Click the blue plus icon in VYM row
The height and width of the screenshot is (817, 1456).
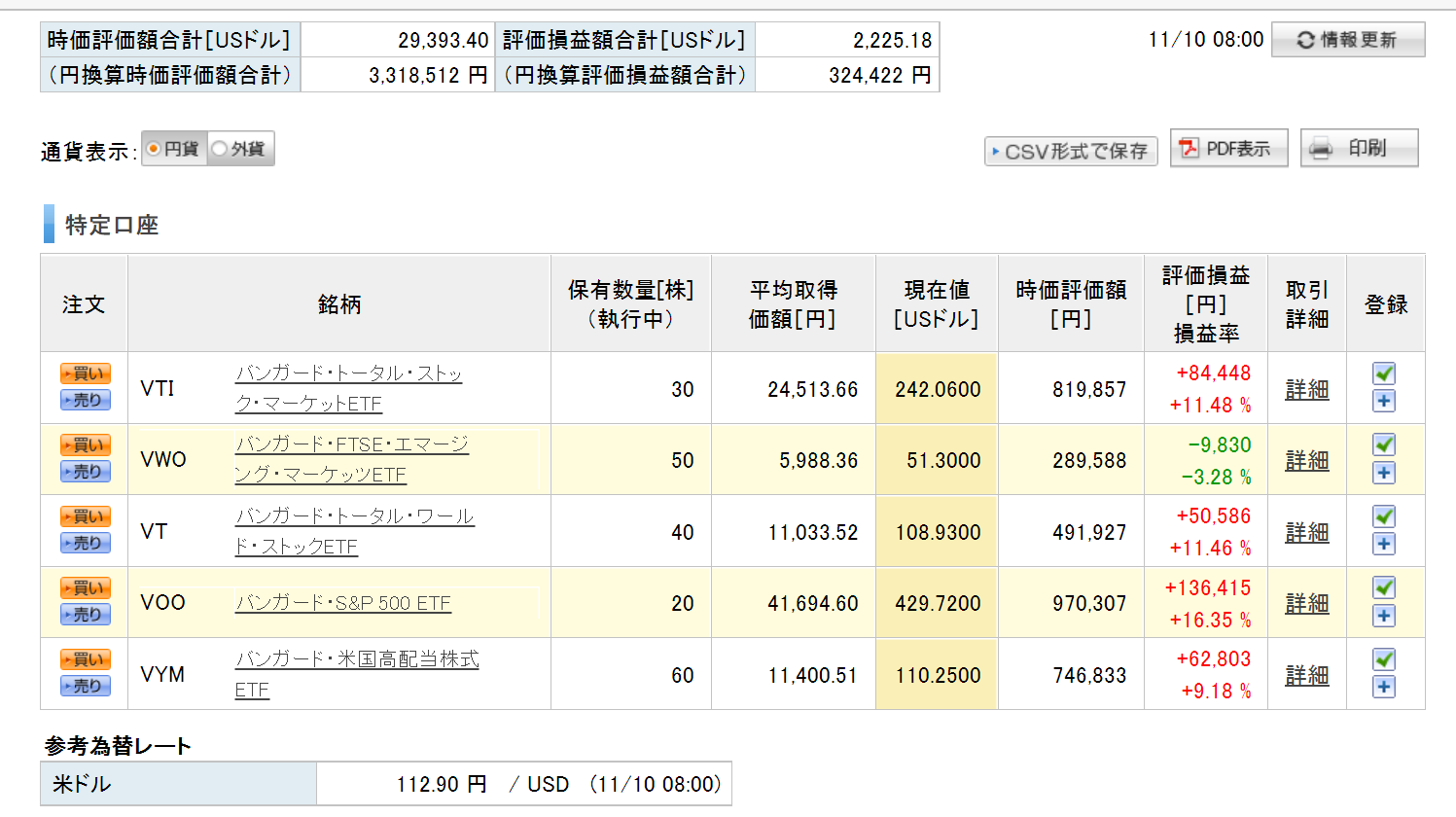[1384, 687]
